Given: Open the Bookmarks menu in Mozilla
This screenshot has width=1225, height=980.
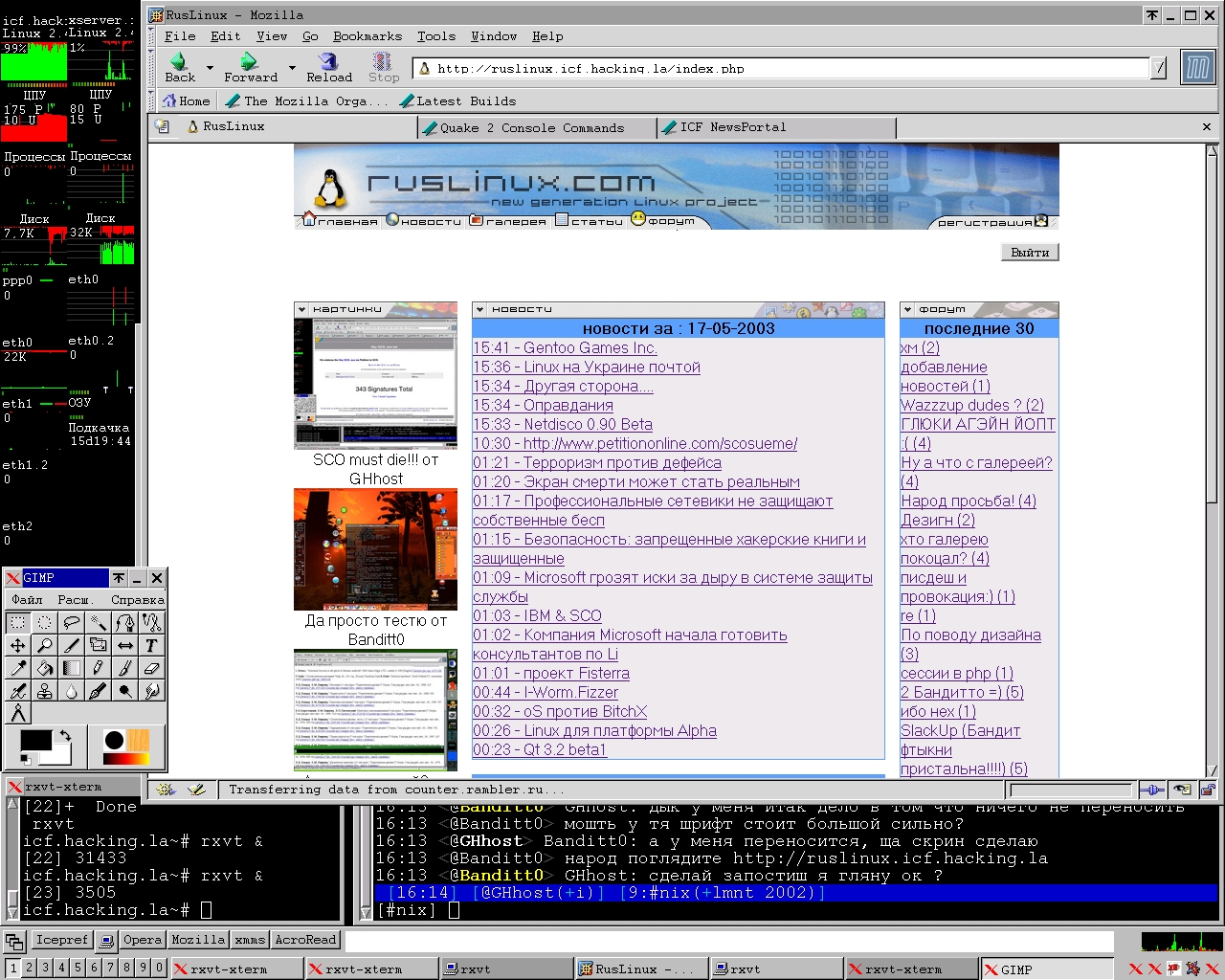Looking at the screenshot, I should point(367,36).
